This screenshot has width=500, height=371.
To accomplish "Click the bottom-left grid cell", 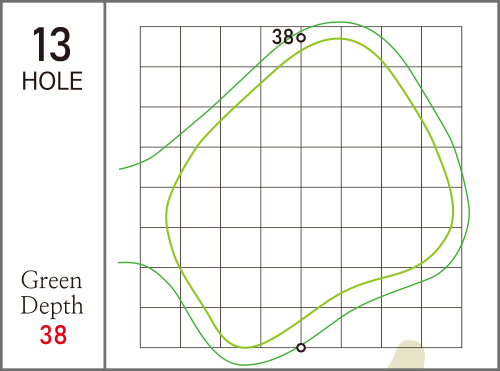I will (x=160, y=327).
